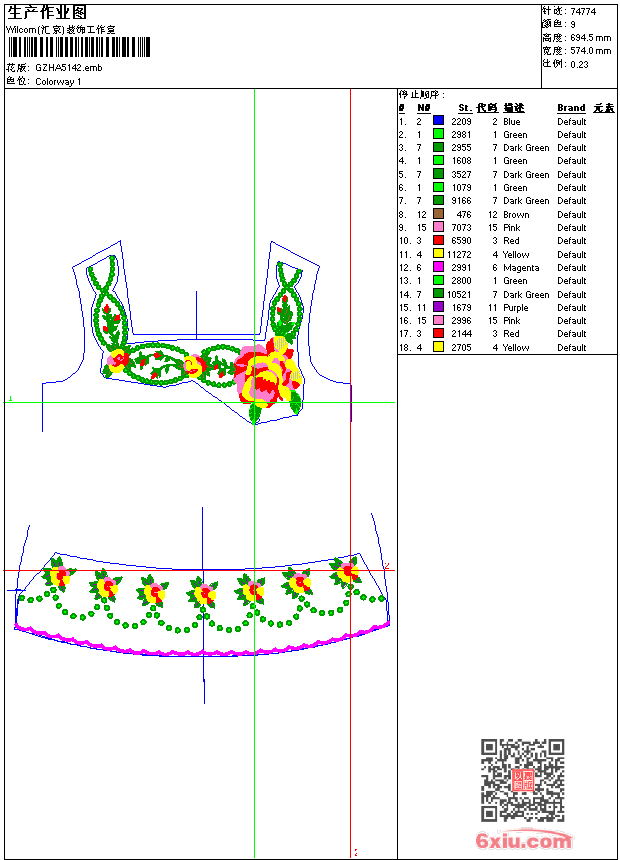Click the Purple swatch in stop row 15
620x860 pixels.
tap(438, 307)
